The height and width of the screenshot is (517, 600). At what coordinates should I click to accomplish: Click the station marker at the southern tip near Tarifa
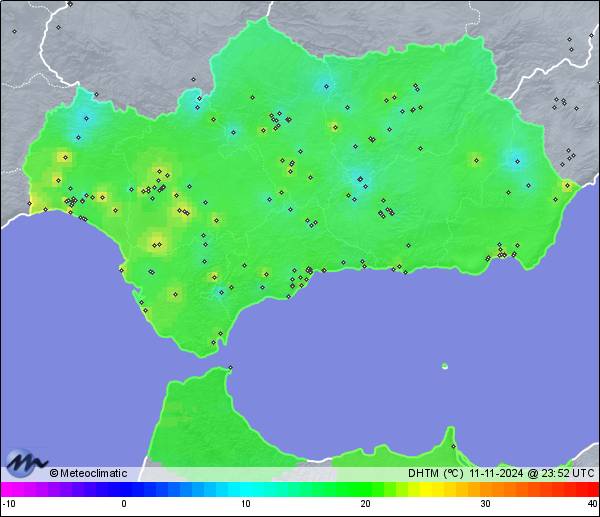pyautogui.click(x=212, y=343)
